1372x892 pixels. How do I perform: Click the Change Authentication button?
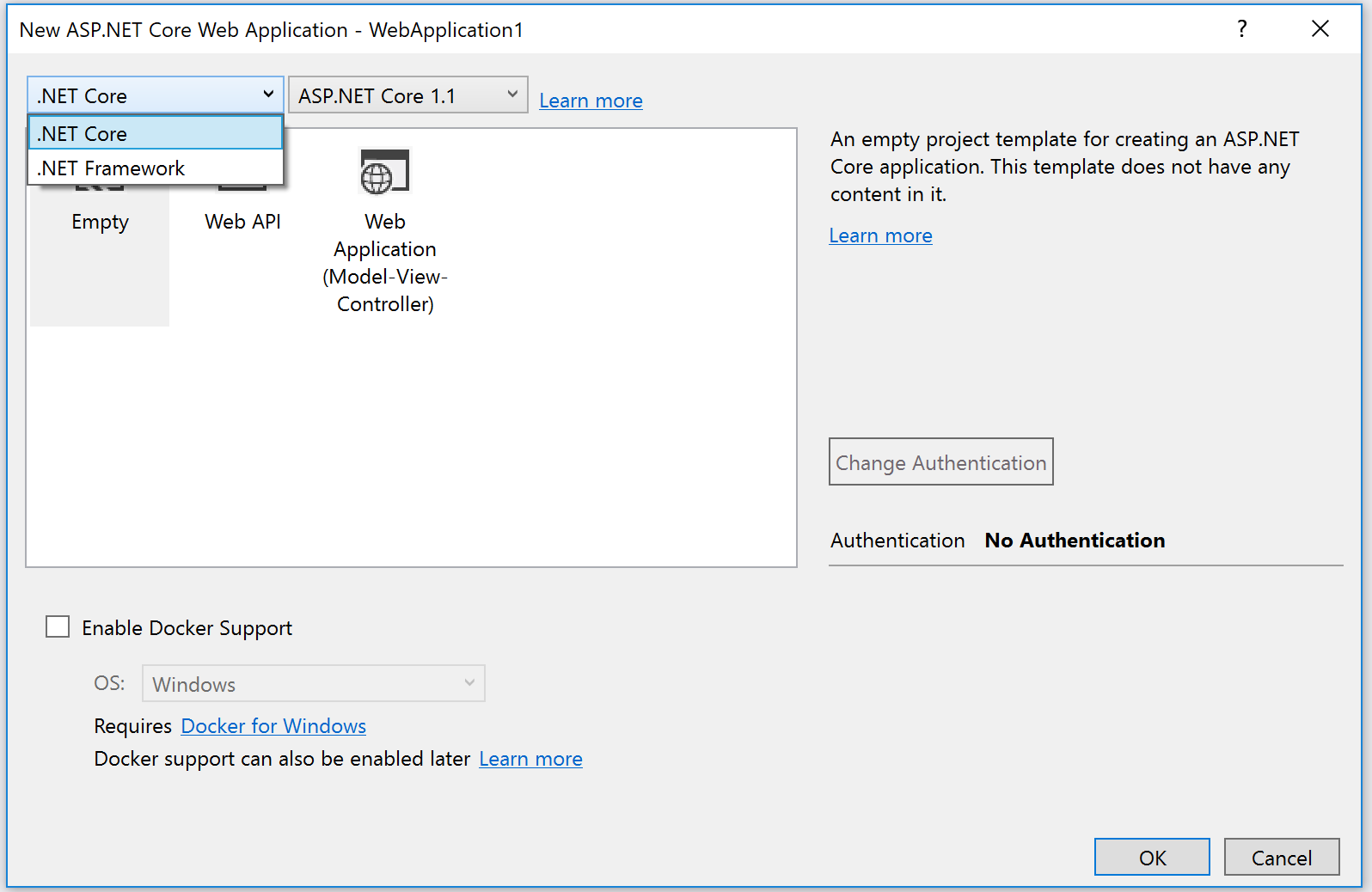click(941, 461)
